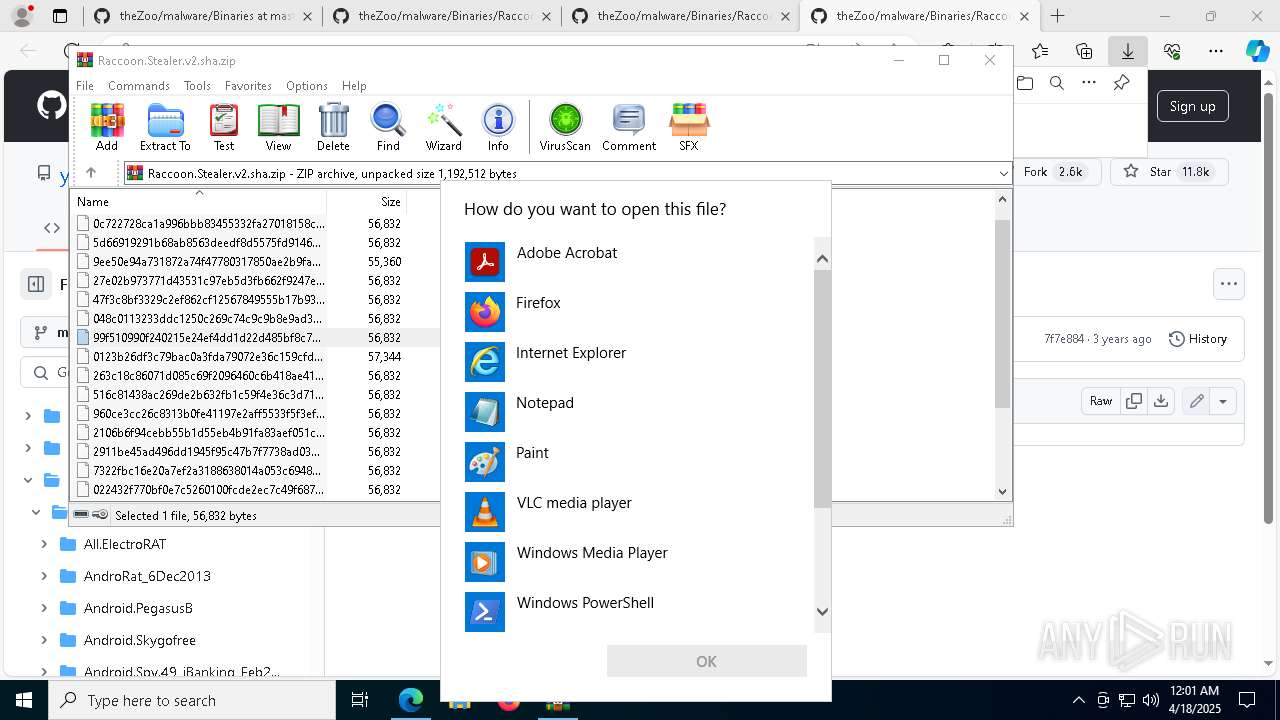Viewport: 1280px width, 720px height.
Task: Open the Favorites menu
Action: [248, 86]
